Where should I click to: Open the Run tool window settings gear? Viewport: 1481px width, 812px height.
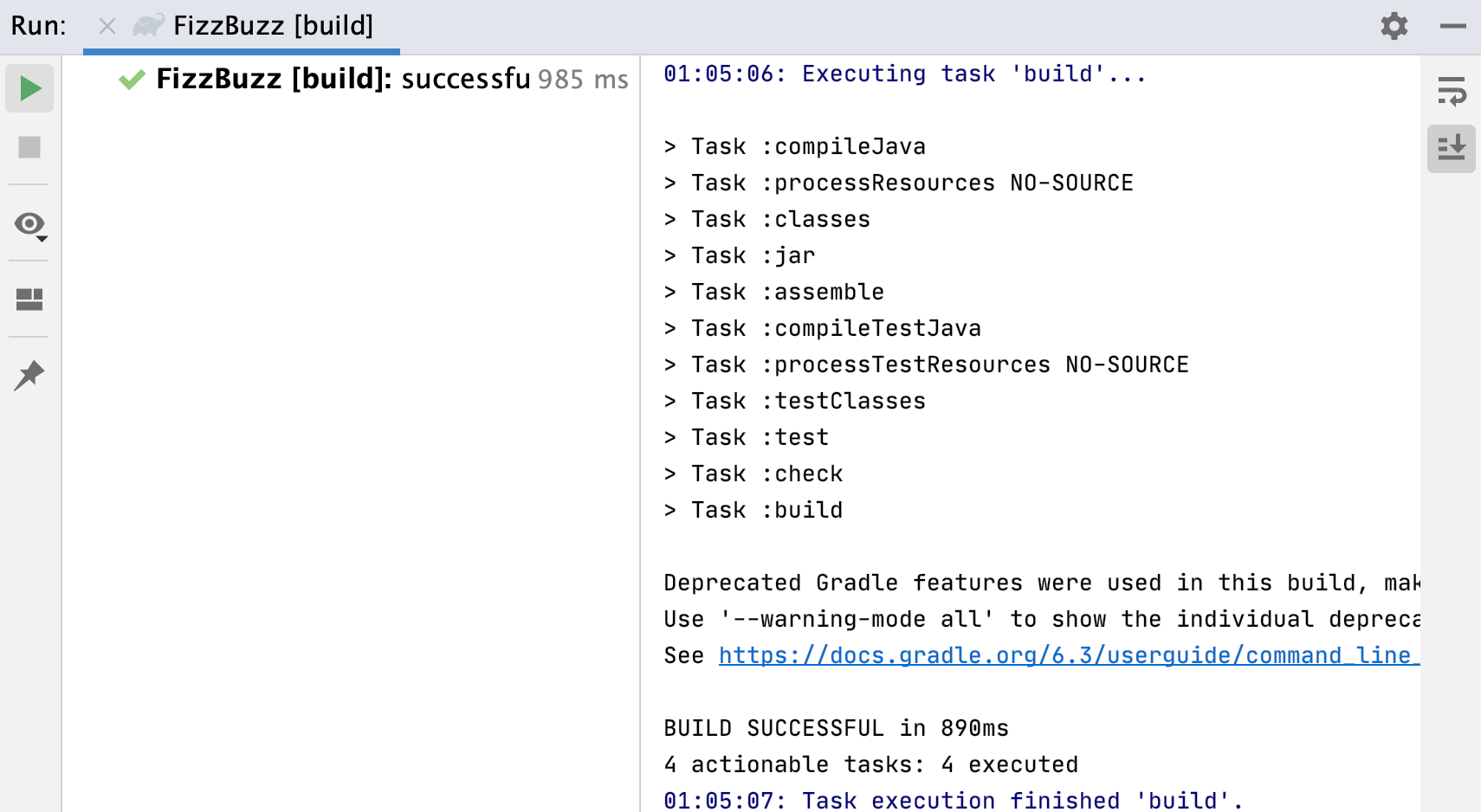click(x=1393, y=26)
